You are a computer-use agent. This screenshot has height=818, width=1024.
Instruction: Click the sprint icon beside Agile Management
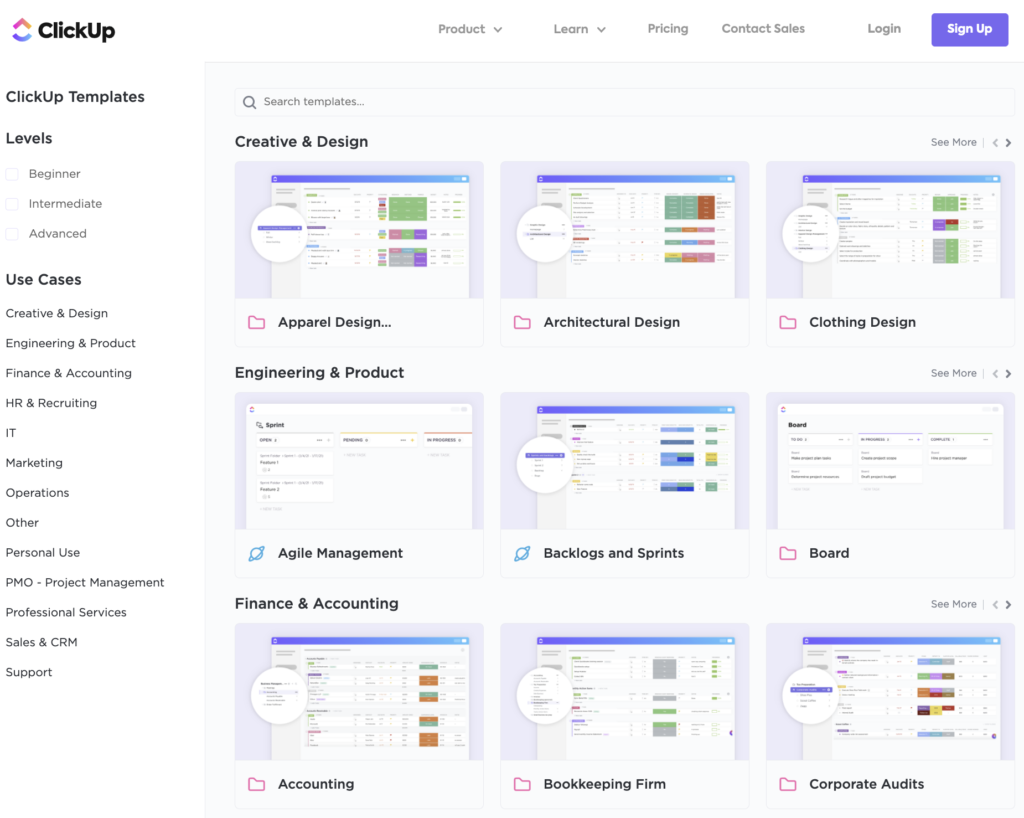[256, 552]
